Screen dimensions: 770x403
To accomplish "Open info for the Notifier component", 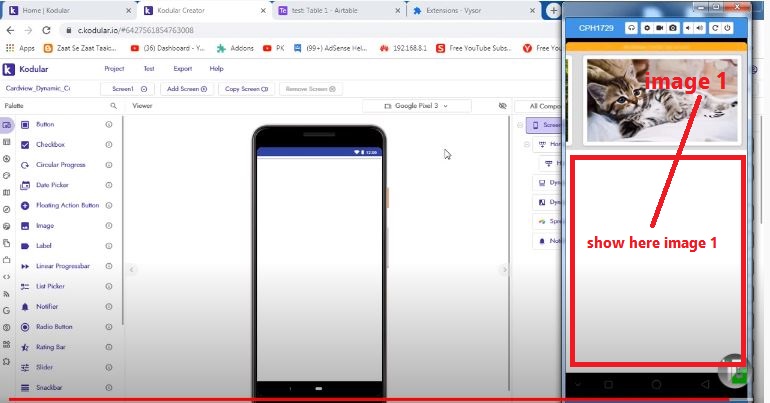I will [x=109, y=307].
